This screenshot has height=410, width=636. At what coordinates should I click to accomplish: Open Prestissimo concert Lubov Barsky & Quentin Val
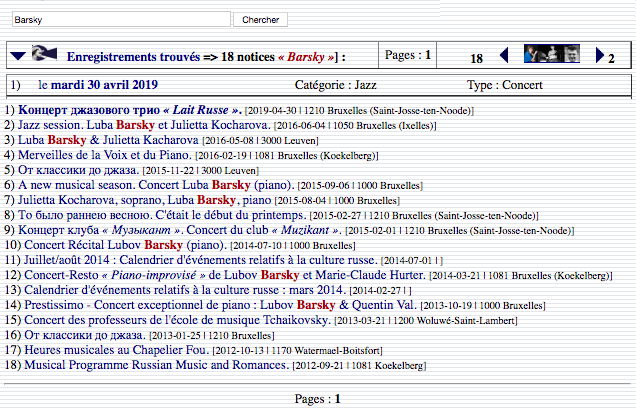coord(220,305)
